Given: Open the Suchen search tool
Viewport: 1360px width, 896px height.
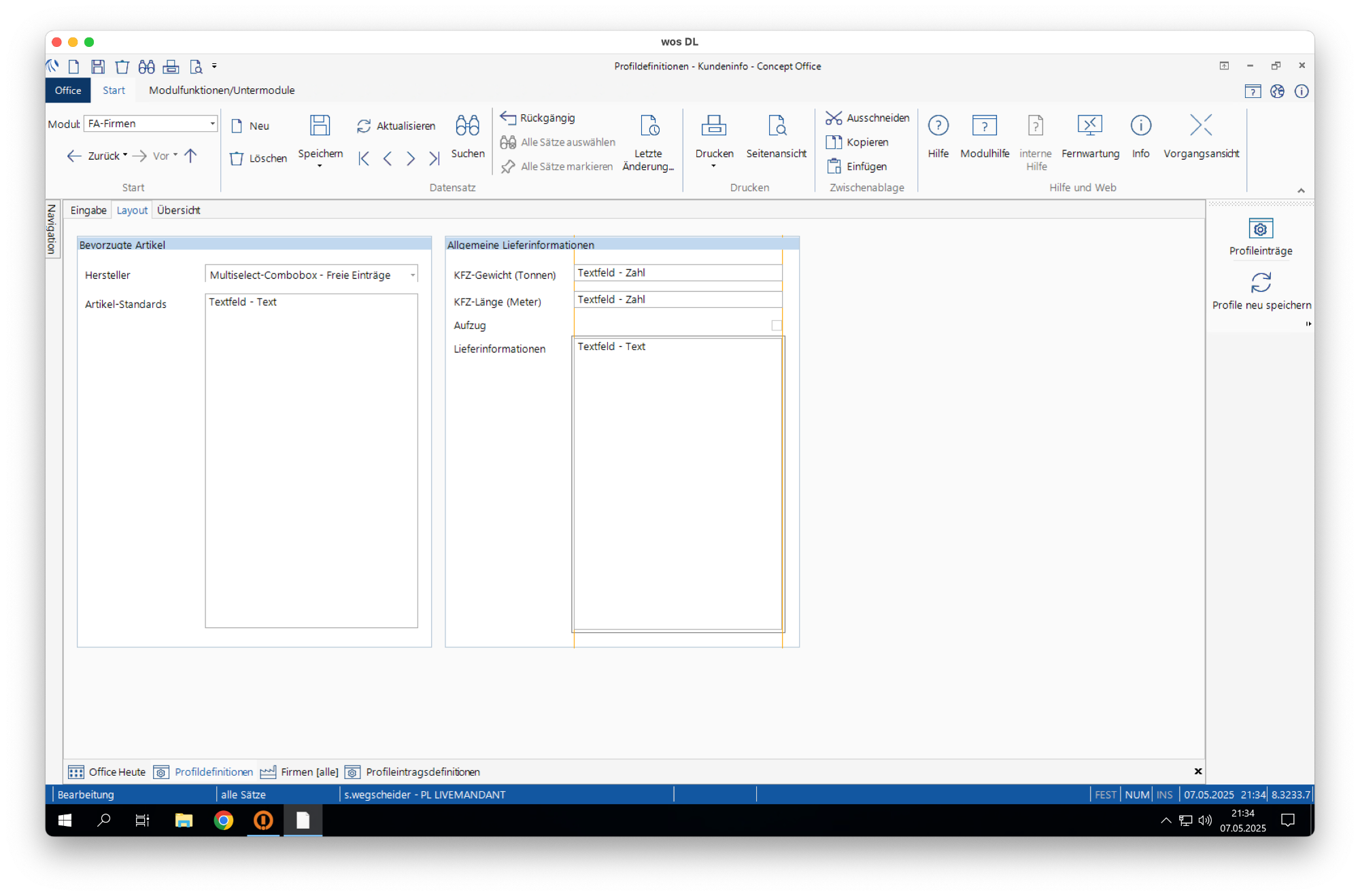Looking at the screenshot, I should (x=468, y=137).
